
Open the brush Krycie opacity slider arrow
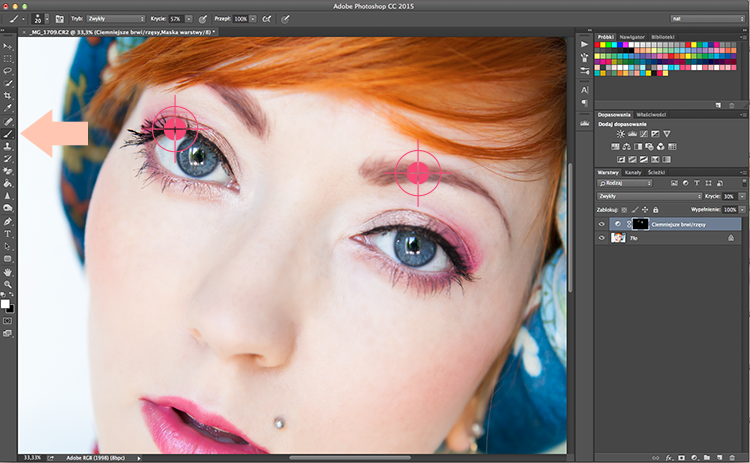coord(189,19)
